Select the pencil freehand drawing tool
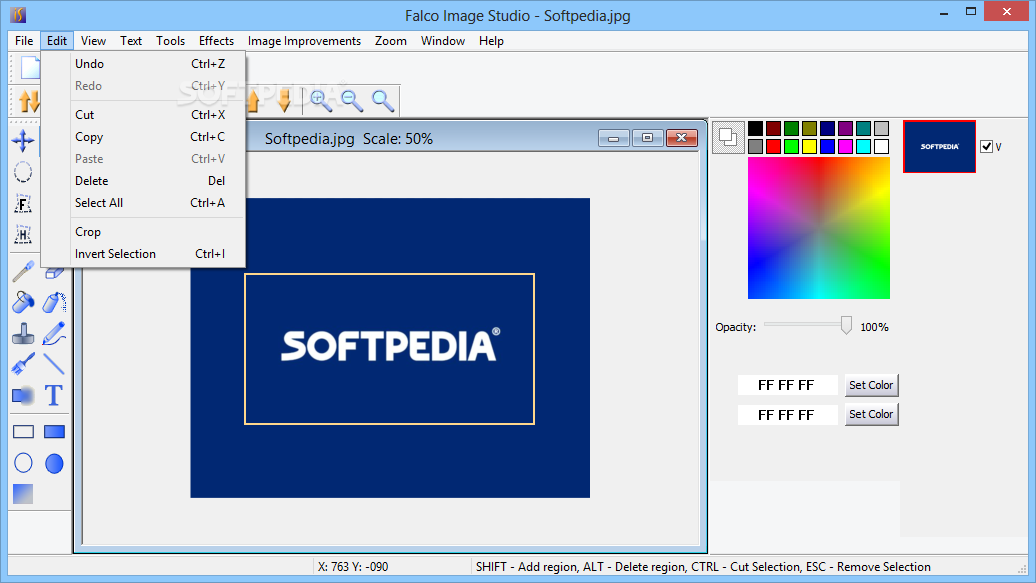 pyautogui.click(x=54, y=334)
